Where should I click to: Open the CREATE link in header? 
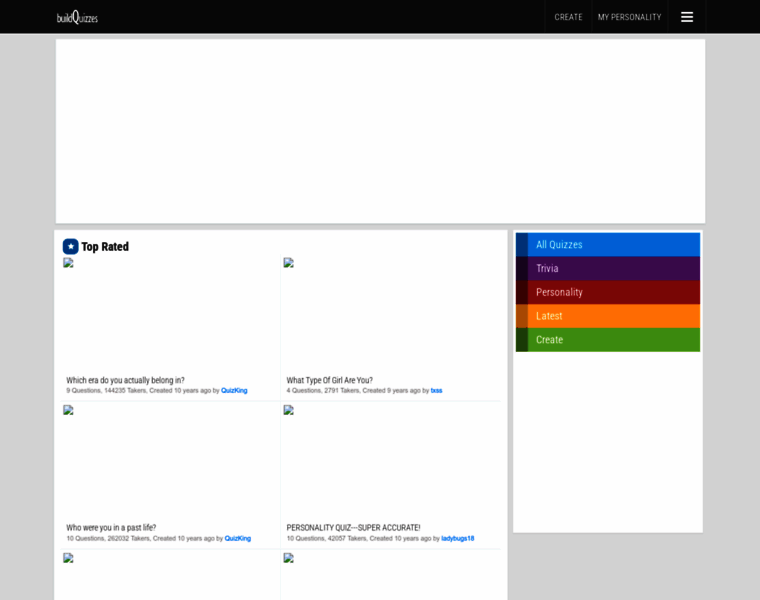(568, 17)
